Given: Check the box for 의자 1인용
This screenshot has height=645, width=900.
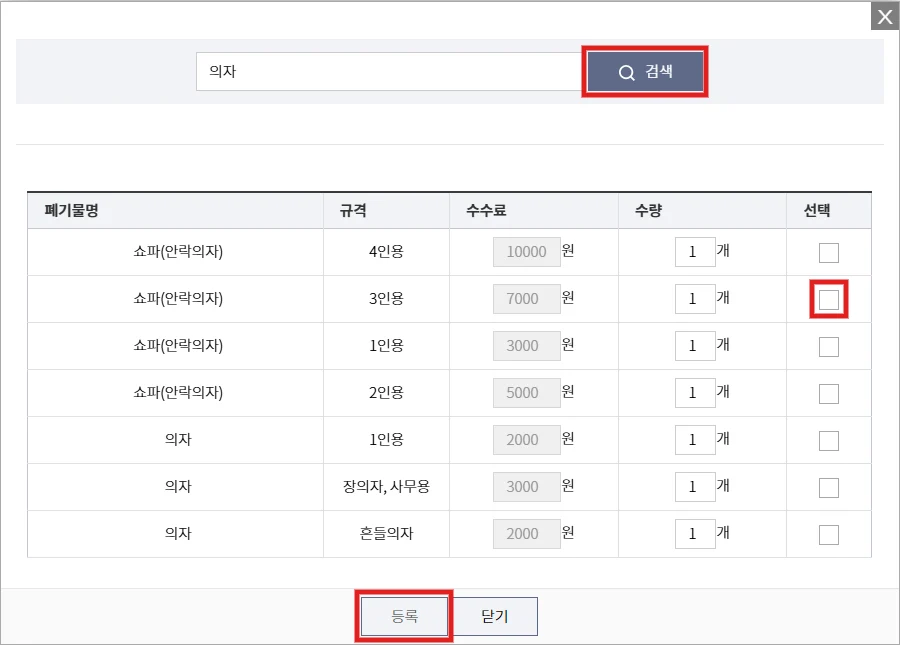Looking at the screenshot, I should [x=829, y=441].
